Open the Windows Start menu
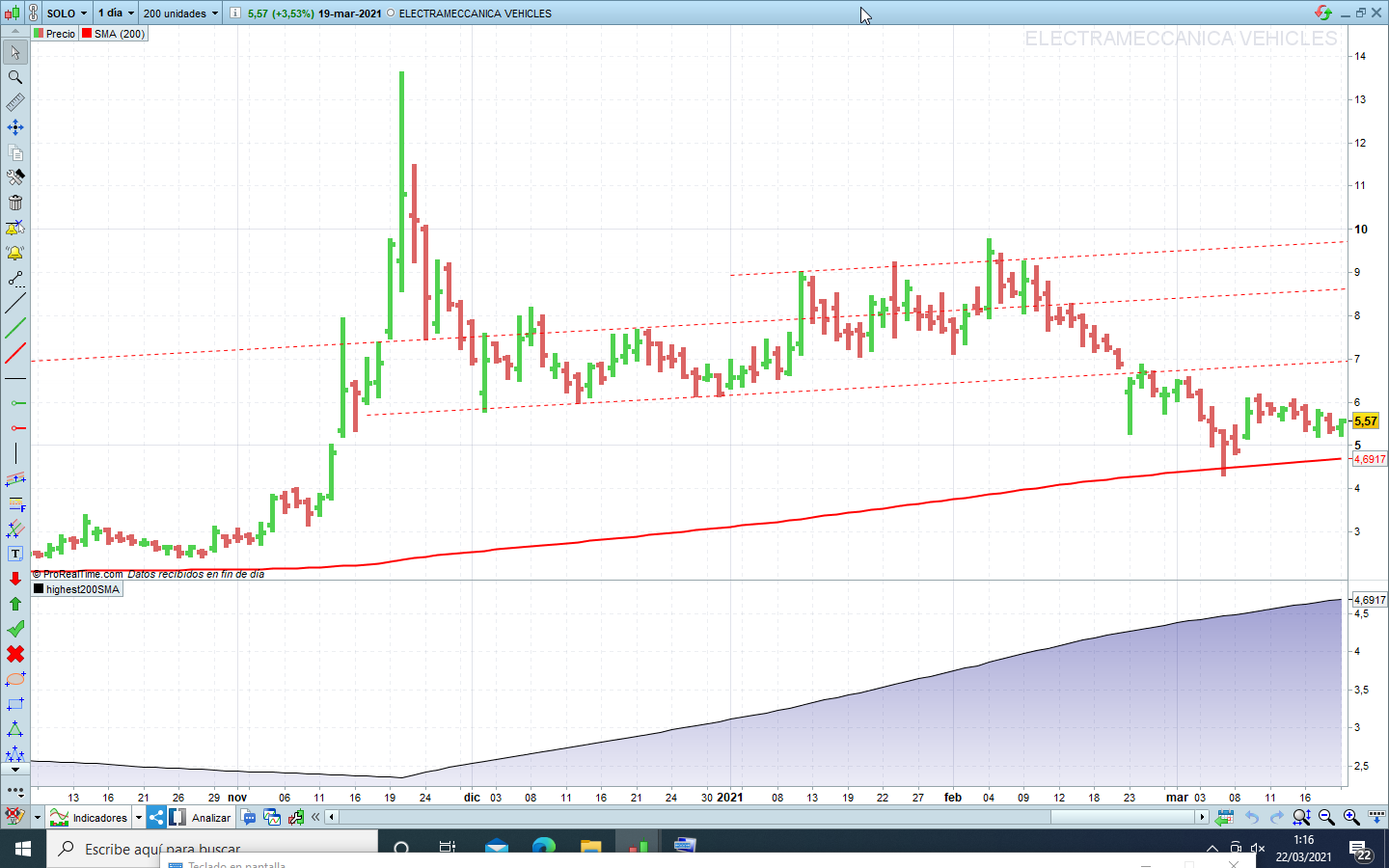1389x868 pixels. click(x=23, y=849)
